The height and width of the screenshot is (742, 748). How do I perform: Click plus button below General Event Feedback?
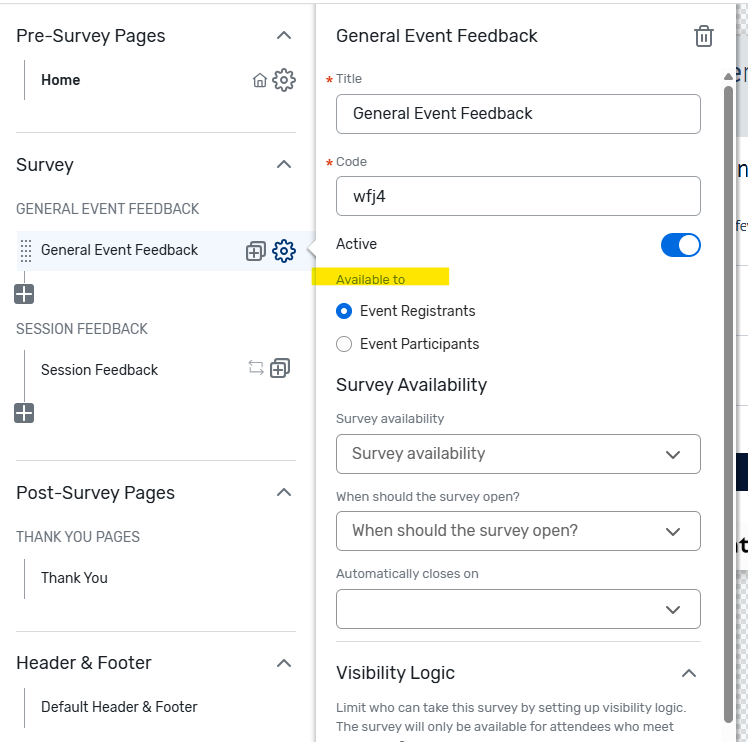(24, 294)
